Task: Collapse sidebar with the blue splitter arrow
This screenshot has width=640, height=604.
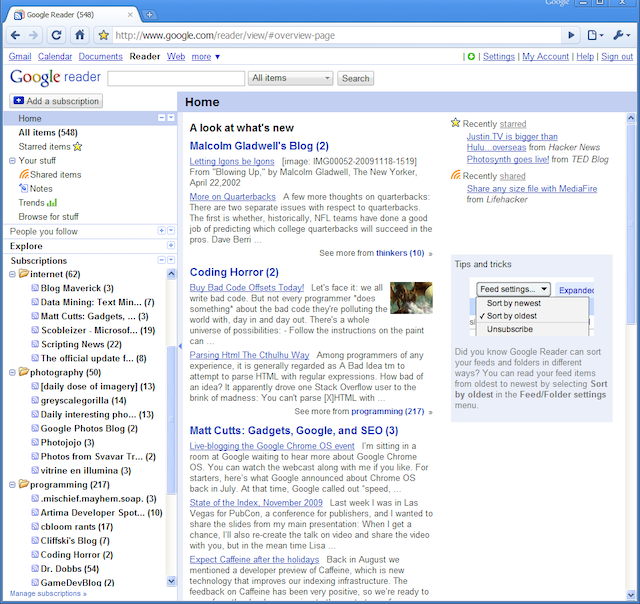Action: 180,346
